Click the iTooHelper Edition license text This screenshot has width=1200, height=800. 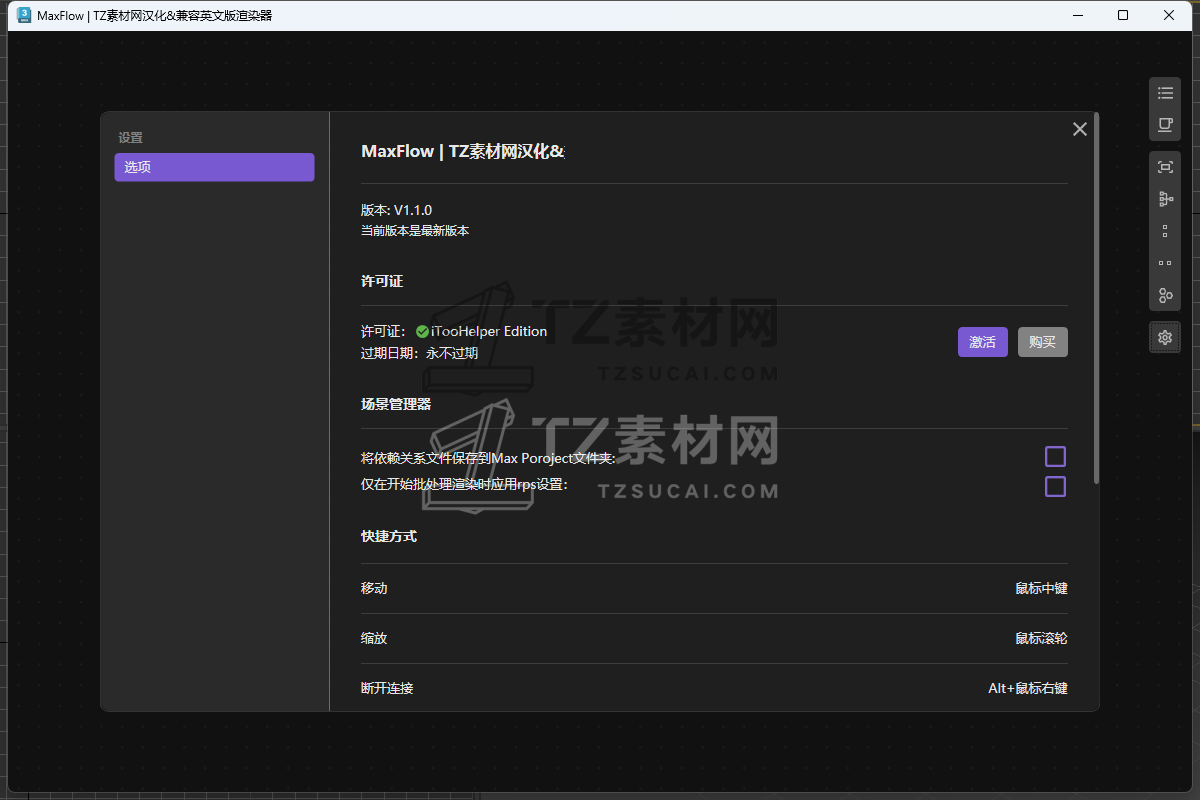tap(489, 331)
